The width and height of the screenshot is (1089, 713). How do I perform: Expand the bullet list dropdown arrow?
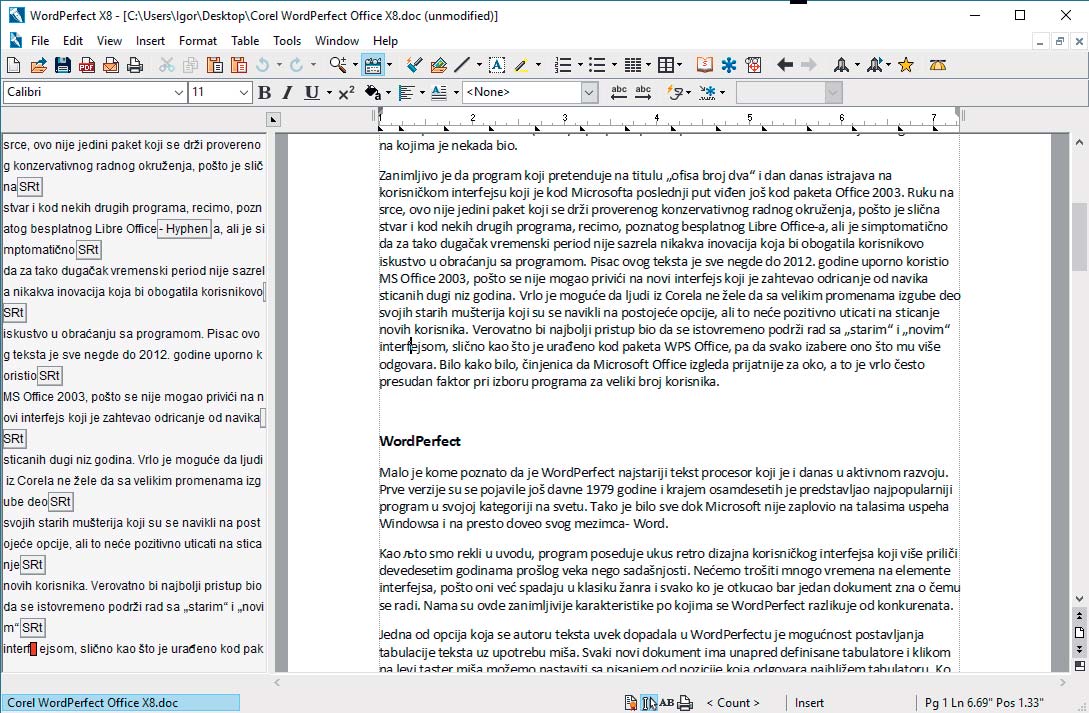(x=614, y=65)
